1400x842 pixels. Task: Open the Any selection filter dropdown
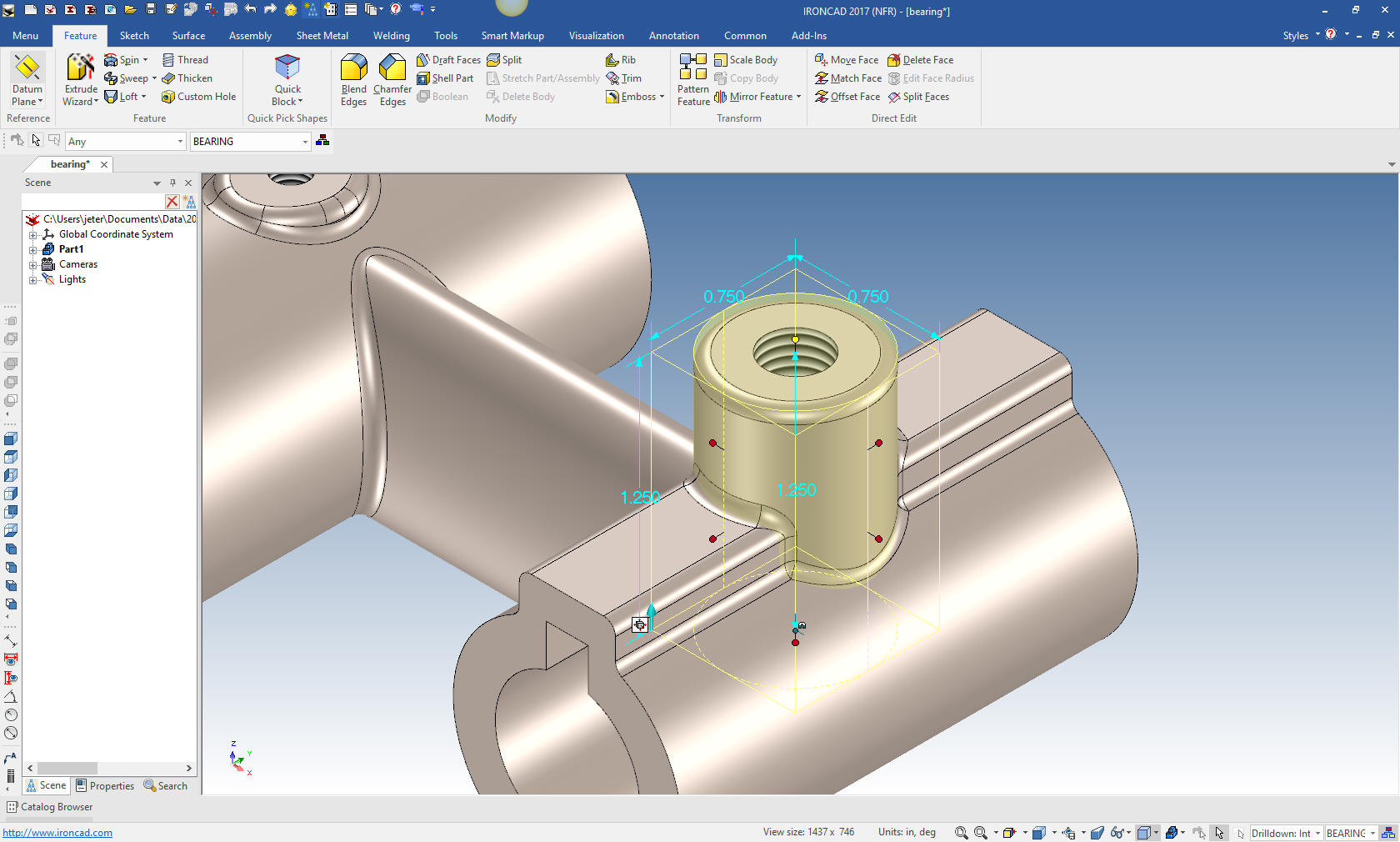coord(180,142)
